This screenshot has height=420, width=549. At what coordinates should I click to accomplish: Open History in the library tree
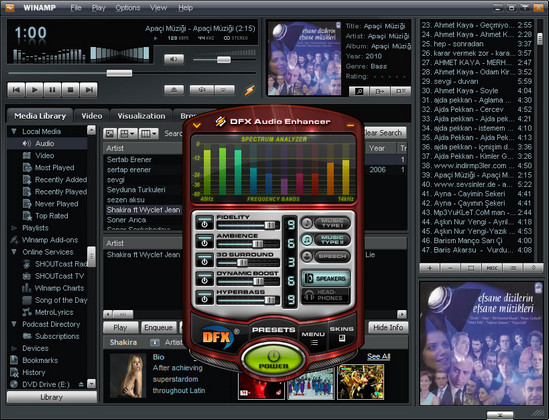click(33, 372)
